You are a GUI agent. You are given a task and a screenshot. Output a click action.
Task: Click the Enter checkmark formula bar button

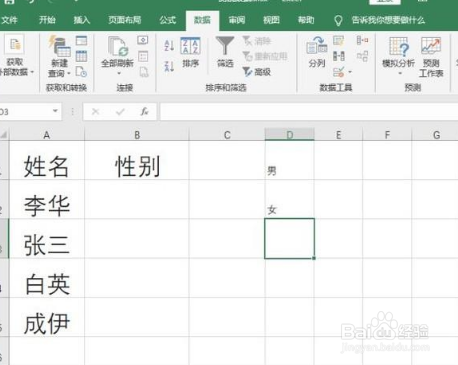120,112
